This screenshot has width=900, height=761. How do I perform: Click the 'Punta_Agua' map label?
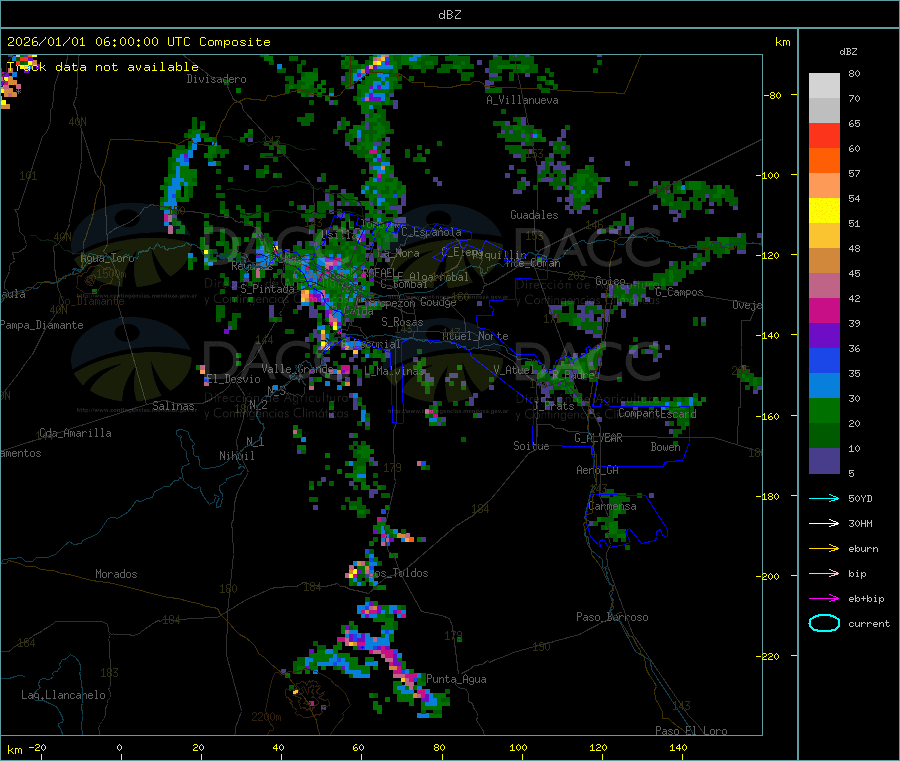click(x=456, y=679)
